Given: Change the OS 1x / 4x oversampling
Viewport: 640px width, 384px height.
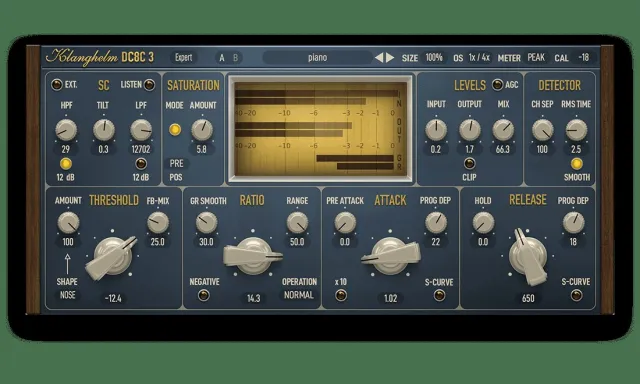Looking at the screenshot, I should coord(479,58).
